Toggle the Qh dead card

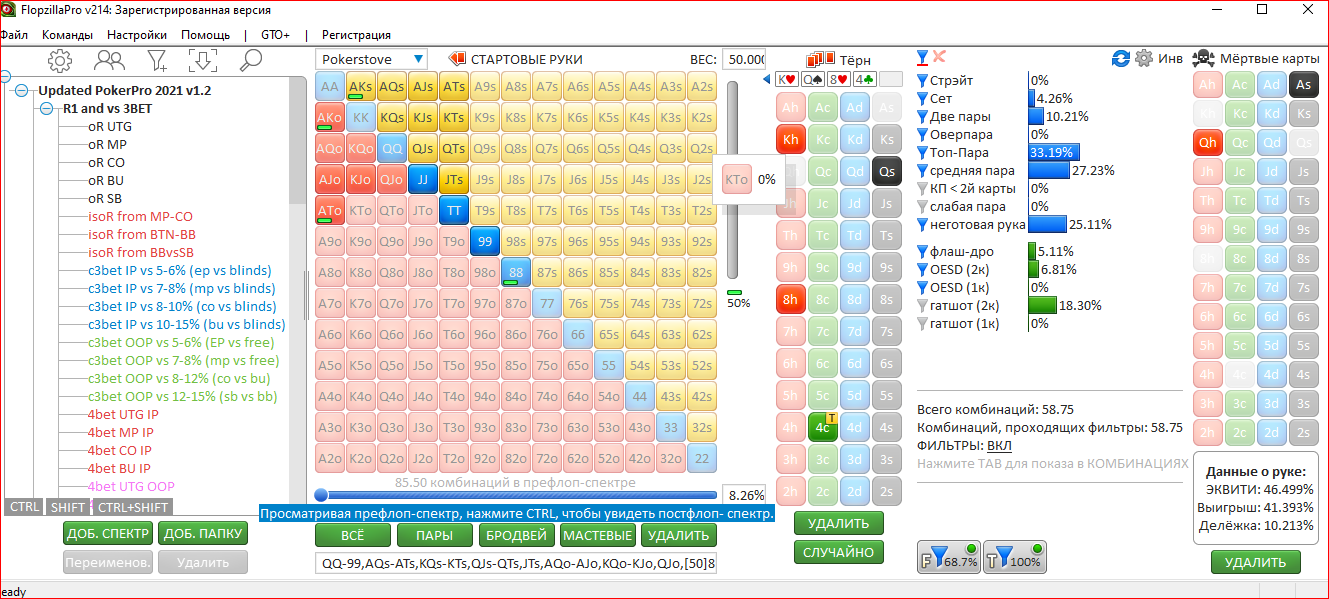[x=1208, y=143]
